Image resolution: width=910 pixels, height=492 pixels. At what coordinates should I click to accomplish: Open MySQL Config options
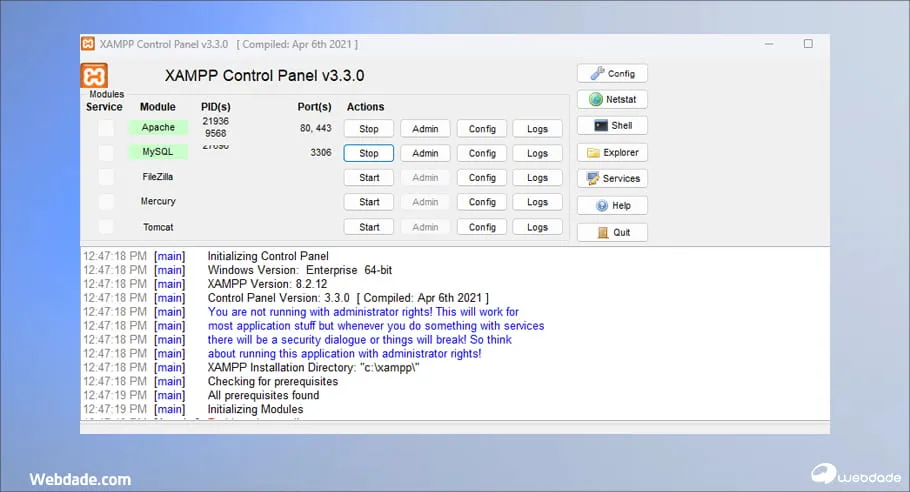tap(482, 153)
